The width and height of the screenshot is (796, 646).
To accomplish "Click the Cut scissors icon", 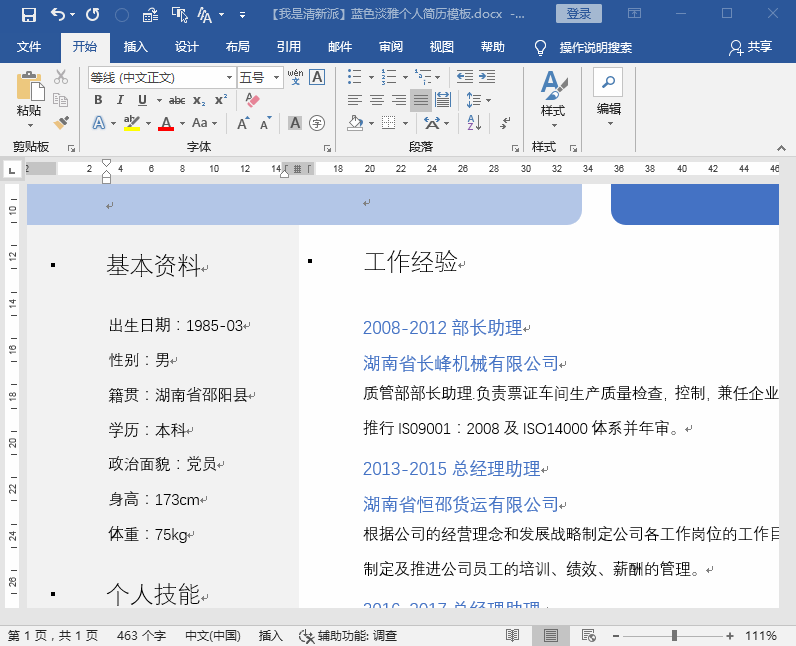I will point(61,77).
